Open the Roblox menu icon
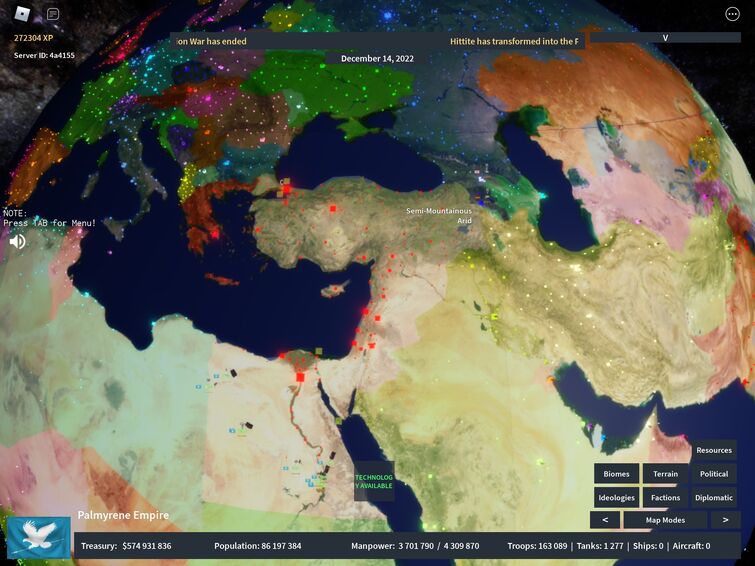 pyautogui.click(x=22, y=14)
